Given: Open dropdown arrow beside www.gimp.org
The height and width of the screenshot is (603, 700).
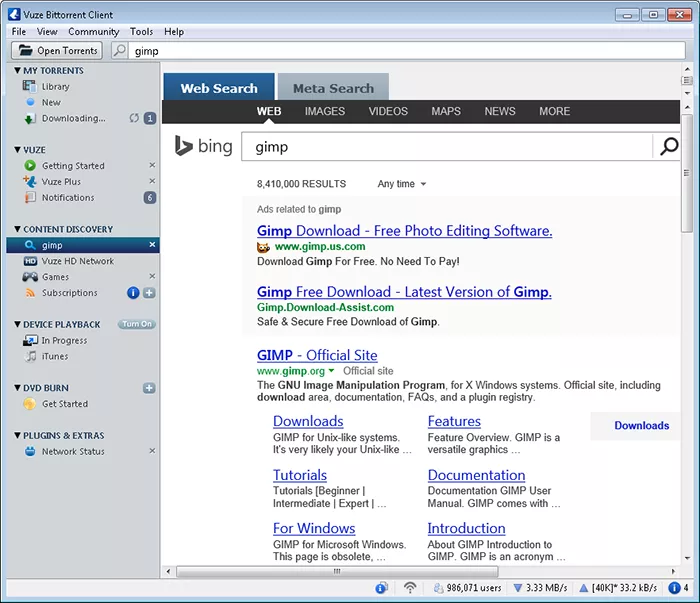Looking at the screenshot, I should click(331, 370).
